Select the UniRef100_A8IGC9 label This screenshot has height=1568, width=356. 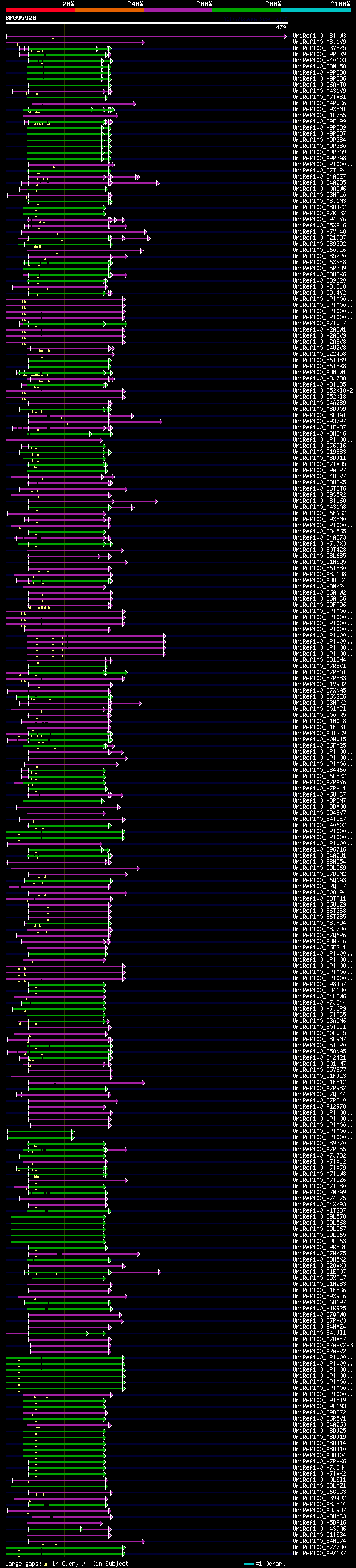click(319, 733)
